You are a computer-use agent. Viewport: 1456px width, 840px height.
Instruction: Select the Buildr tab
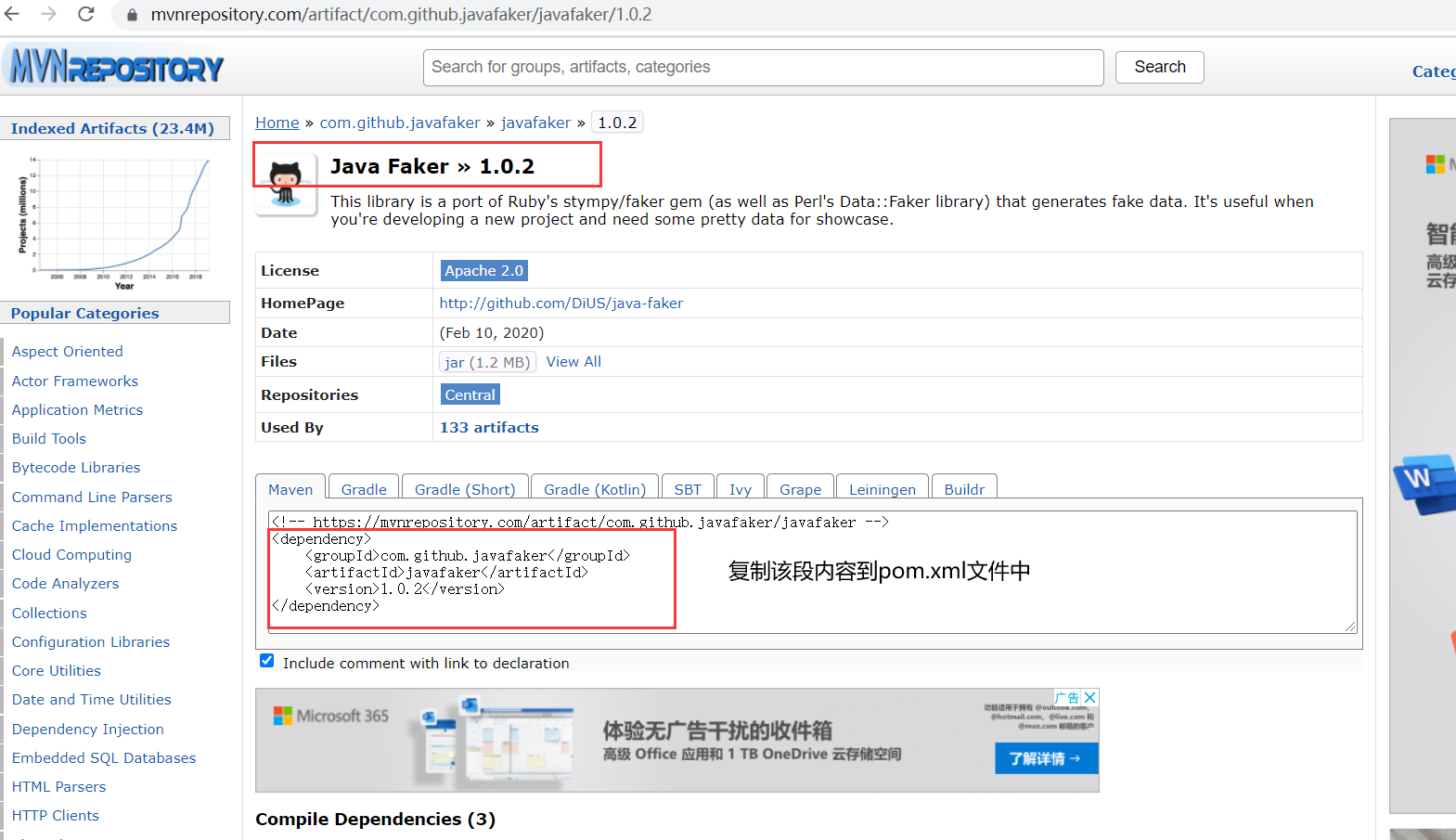coord(964,489)
